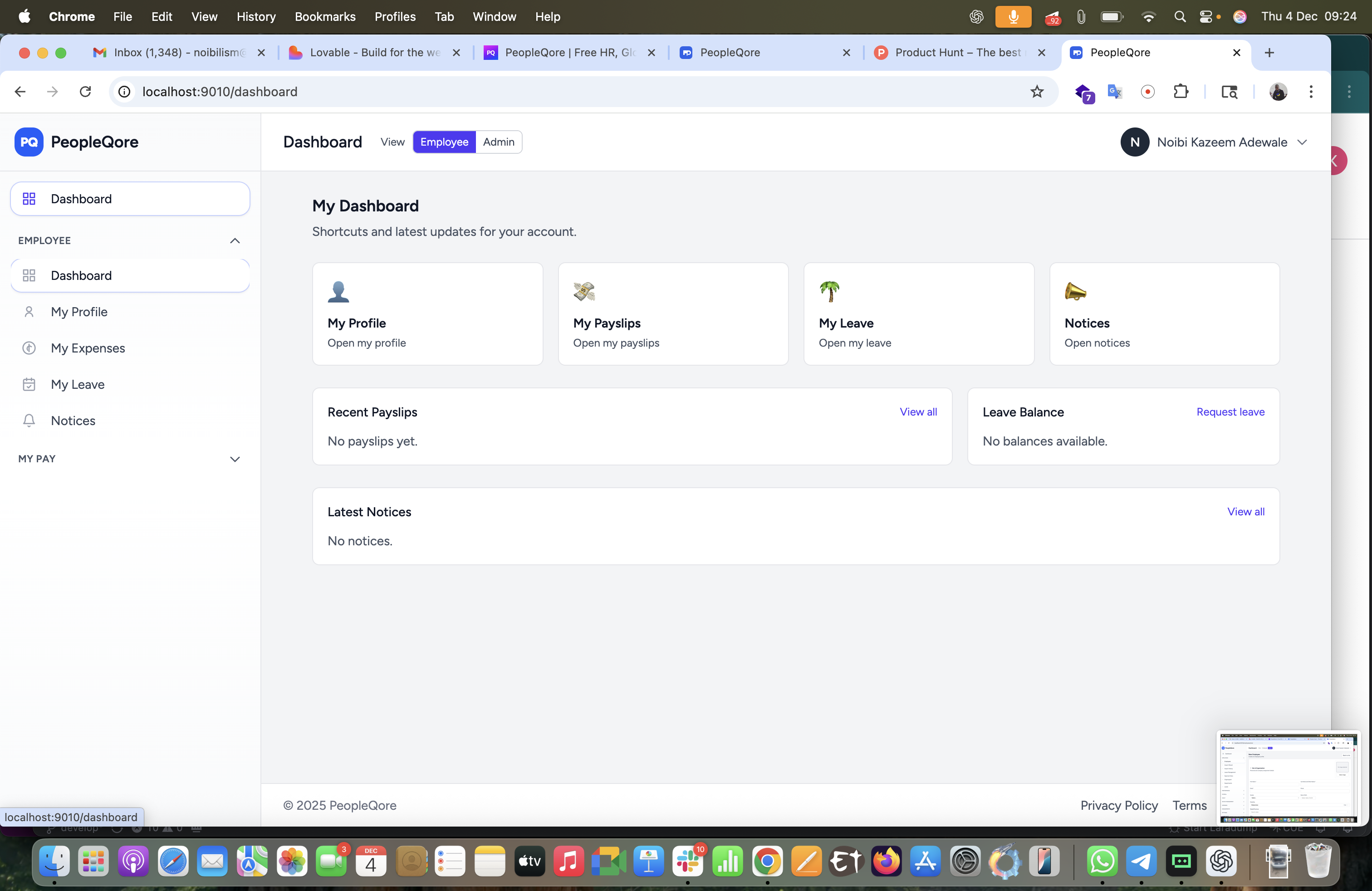Open the My Leave palm tree card
Screen dimensions: 1372x891
(x=918, y=313)
